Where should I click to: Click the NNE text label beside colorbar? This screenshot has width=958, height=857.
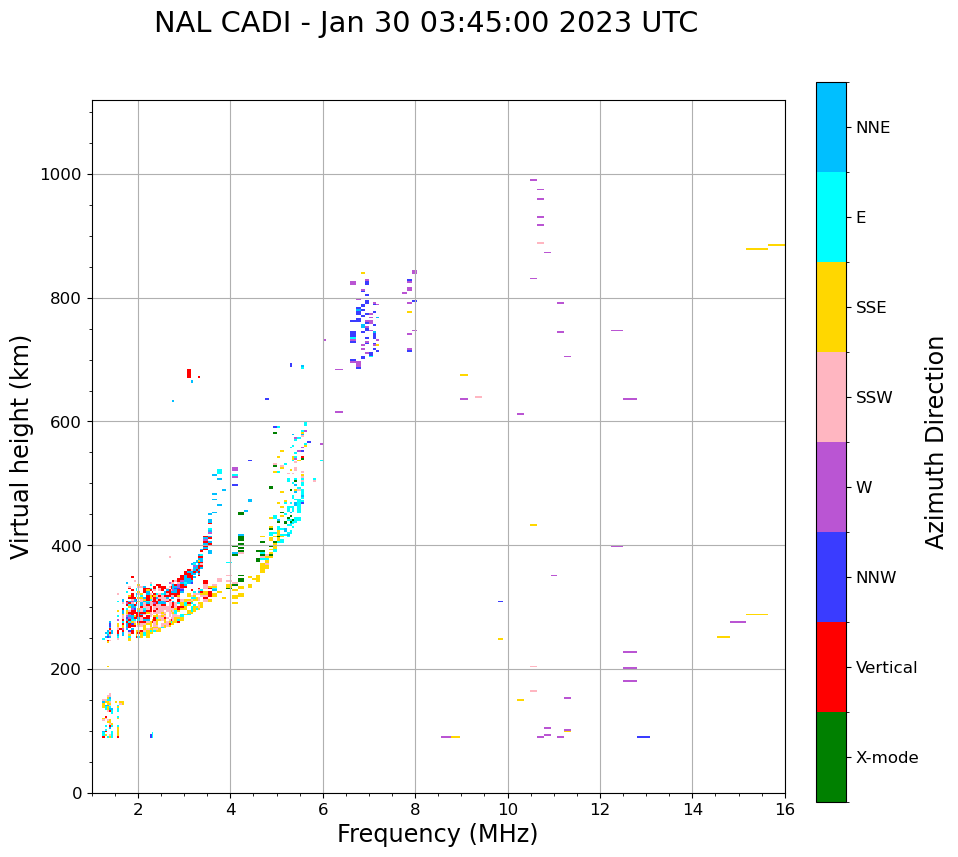pos(872,128)
